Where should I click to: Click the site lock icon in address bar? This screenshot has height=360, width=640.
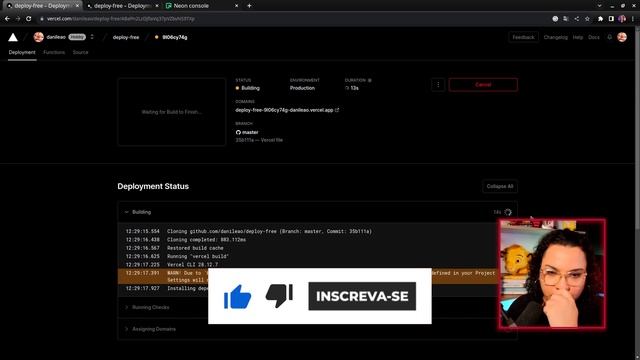click(41, 19)
